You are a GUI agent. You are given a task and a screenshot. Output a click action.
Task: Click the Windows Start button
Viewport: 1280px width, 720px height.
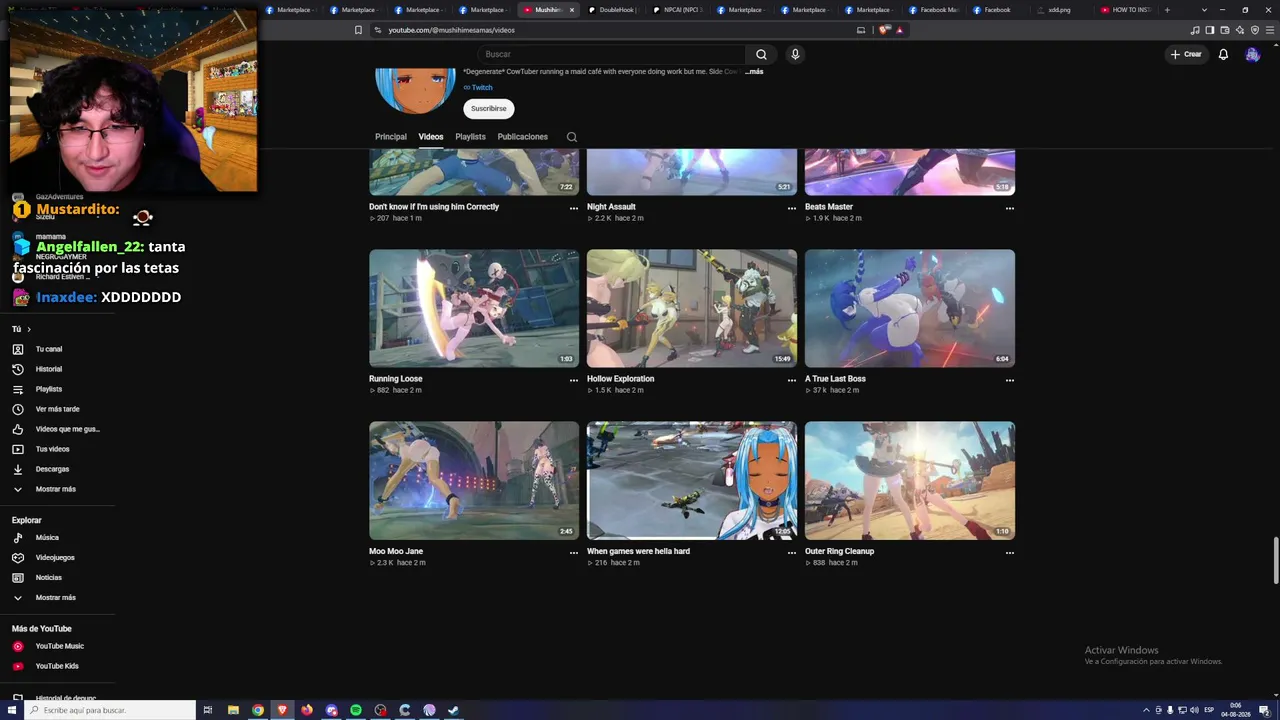click(12, 710)
